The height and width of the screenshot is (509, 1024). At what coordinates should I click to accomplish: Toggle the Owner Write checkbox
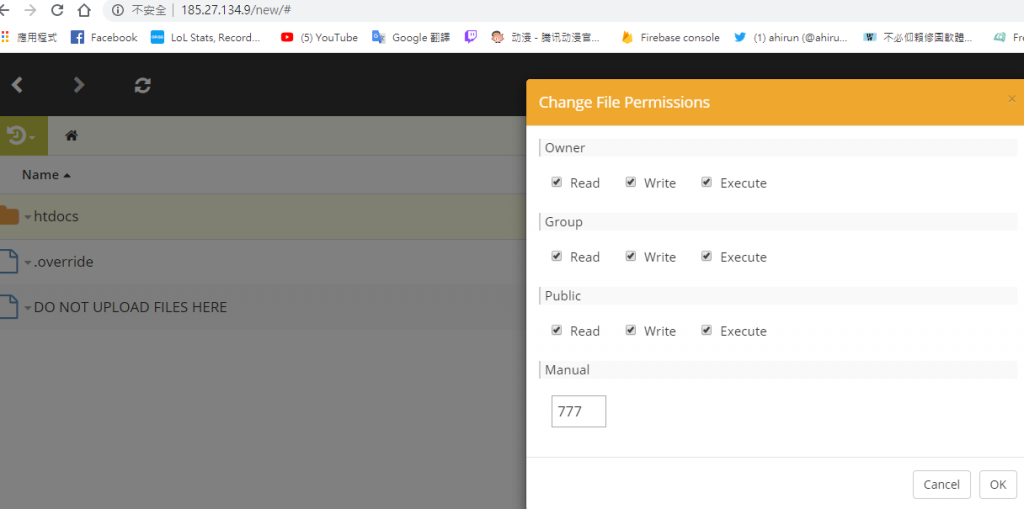pyautogui.click(x=630, y=182)
